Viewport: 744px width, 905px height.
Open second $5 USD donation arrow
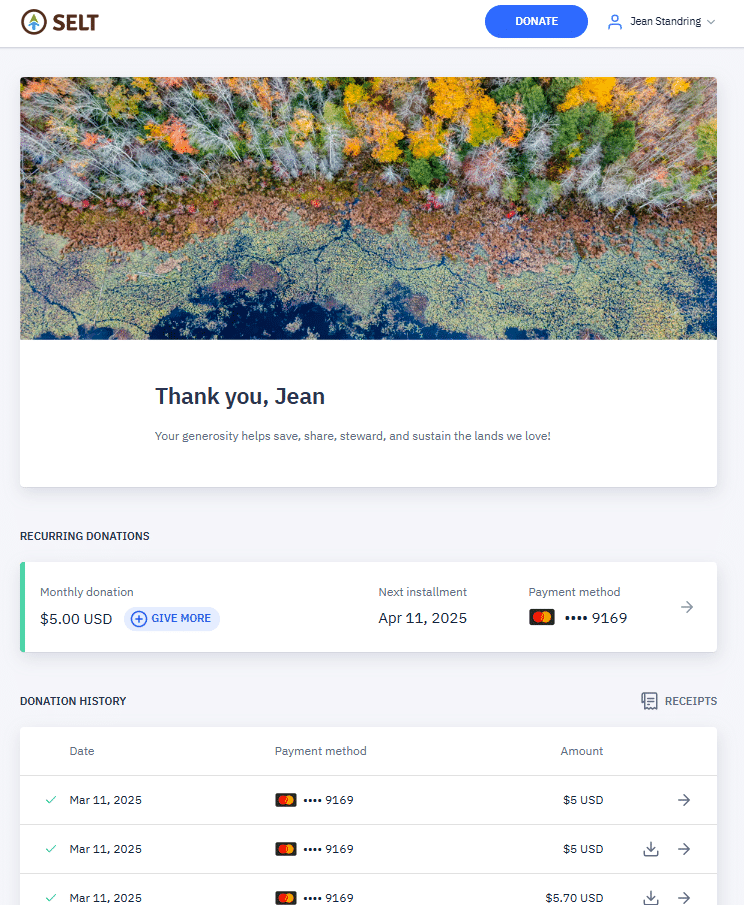[x=684, y=849]
